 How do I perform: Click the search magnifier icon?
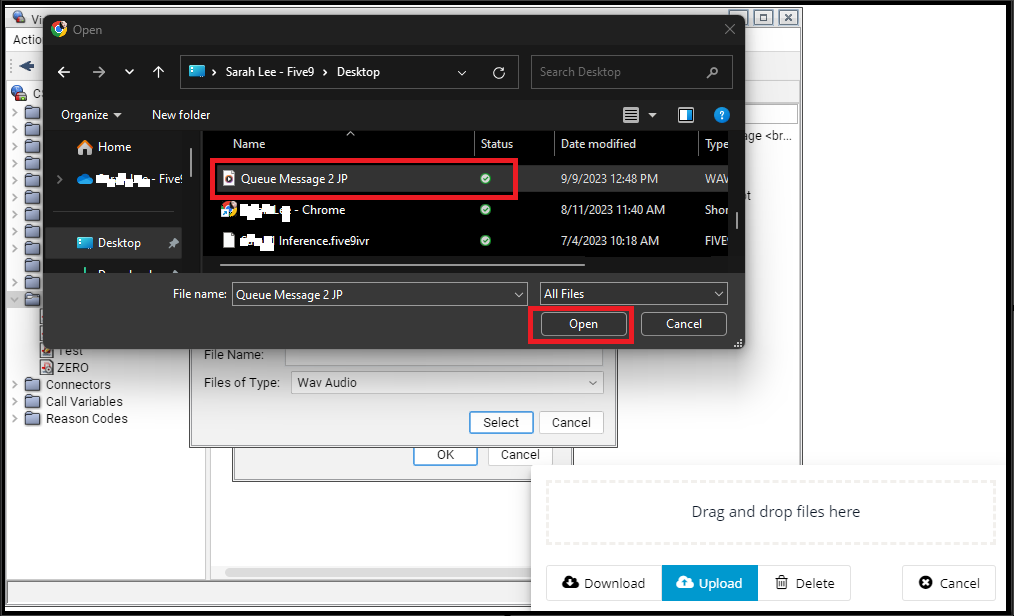pos(712,72)
